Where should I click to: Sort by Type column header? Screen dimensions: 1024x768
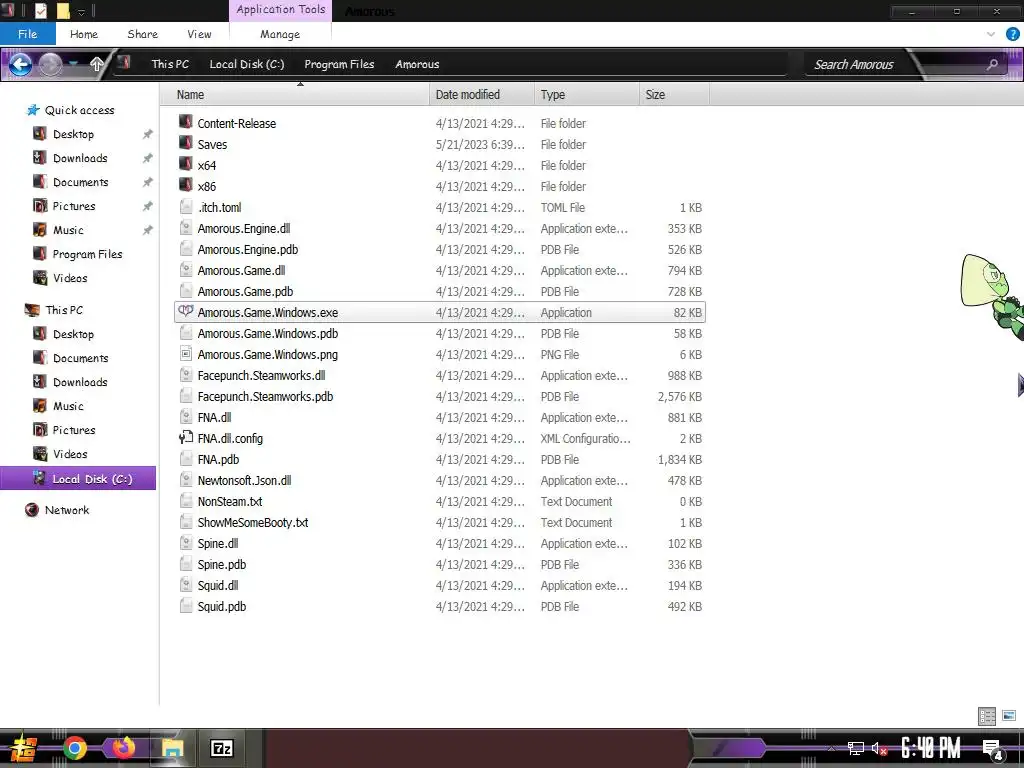pos(586,95)
